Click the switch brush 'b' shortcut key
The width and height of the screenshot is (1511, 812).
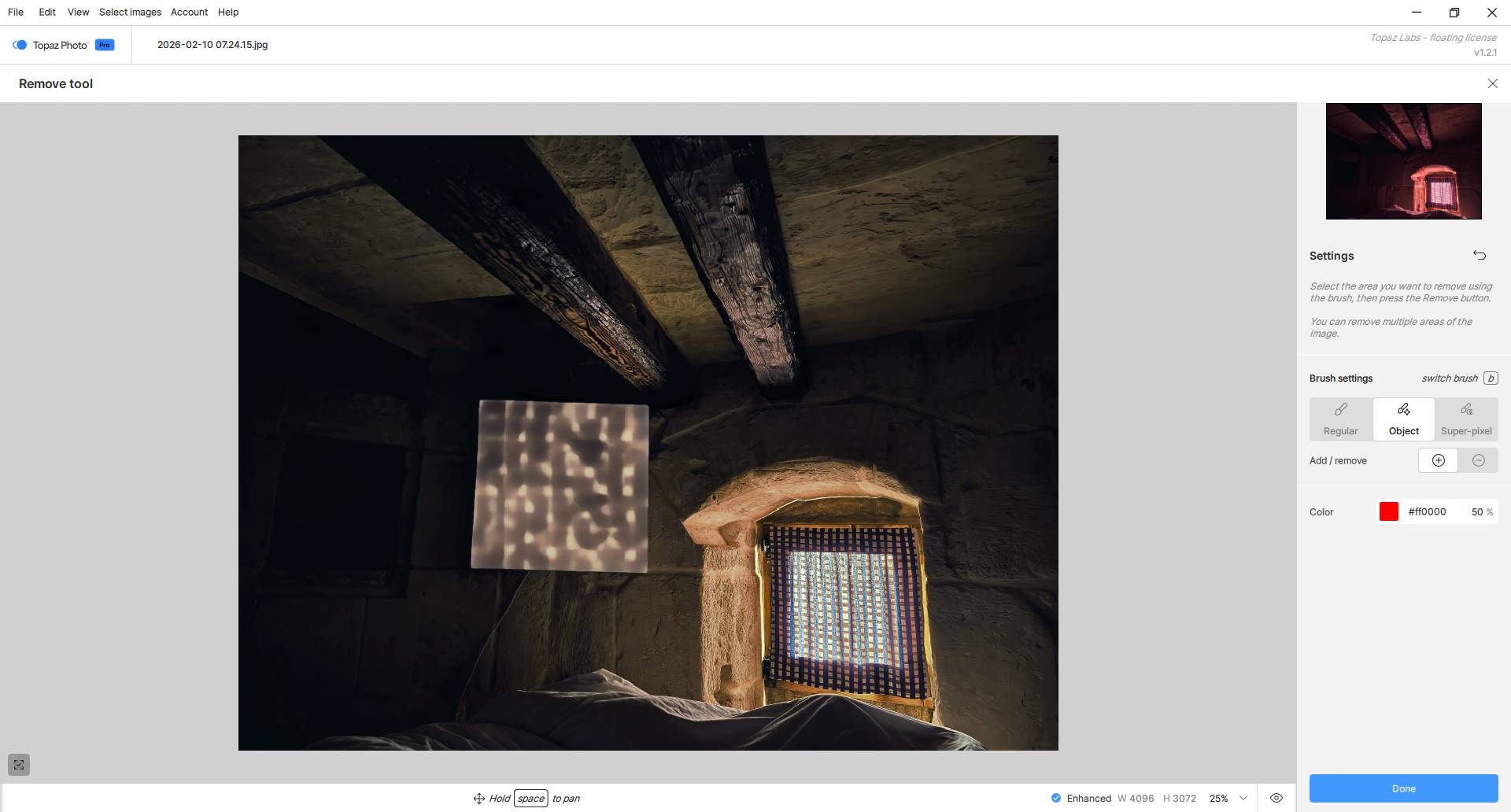pyautogui.click(x=1491, y=378)
